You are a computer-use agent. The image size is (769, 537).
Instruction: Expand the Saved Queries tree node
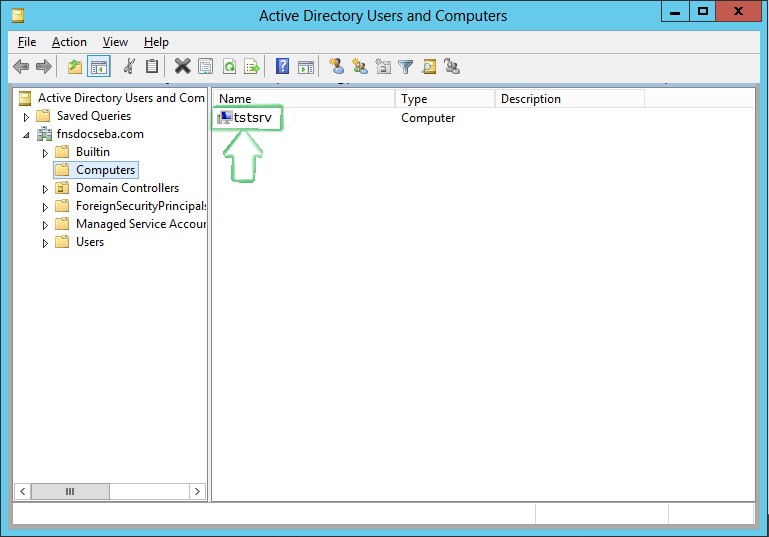[27, 116]
